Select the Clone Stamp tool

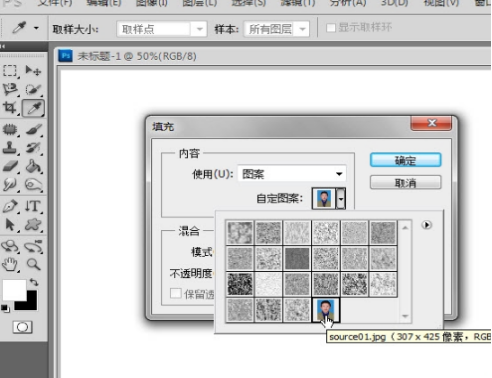(10, 148)
